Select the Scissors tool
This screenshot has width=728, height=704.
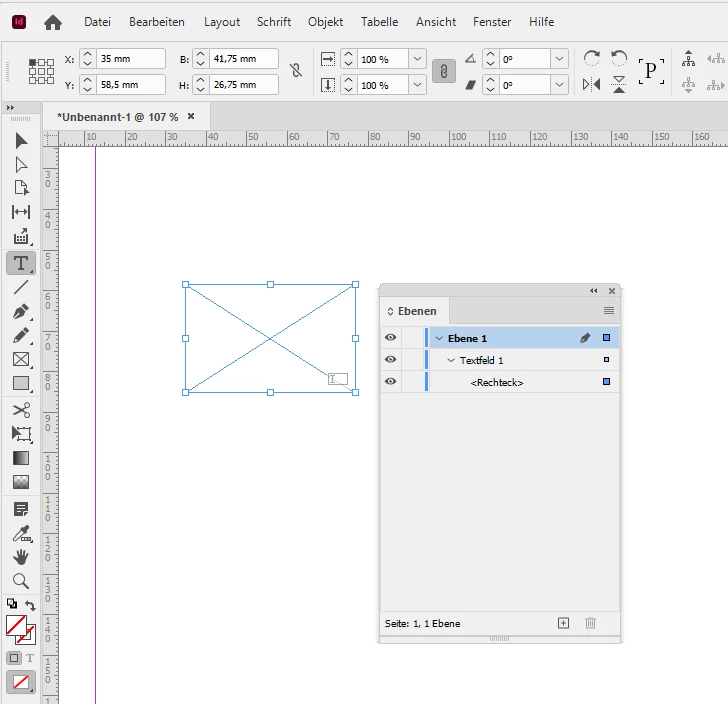[21, 410]
